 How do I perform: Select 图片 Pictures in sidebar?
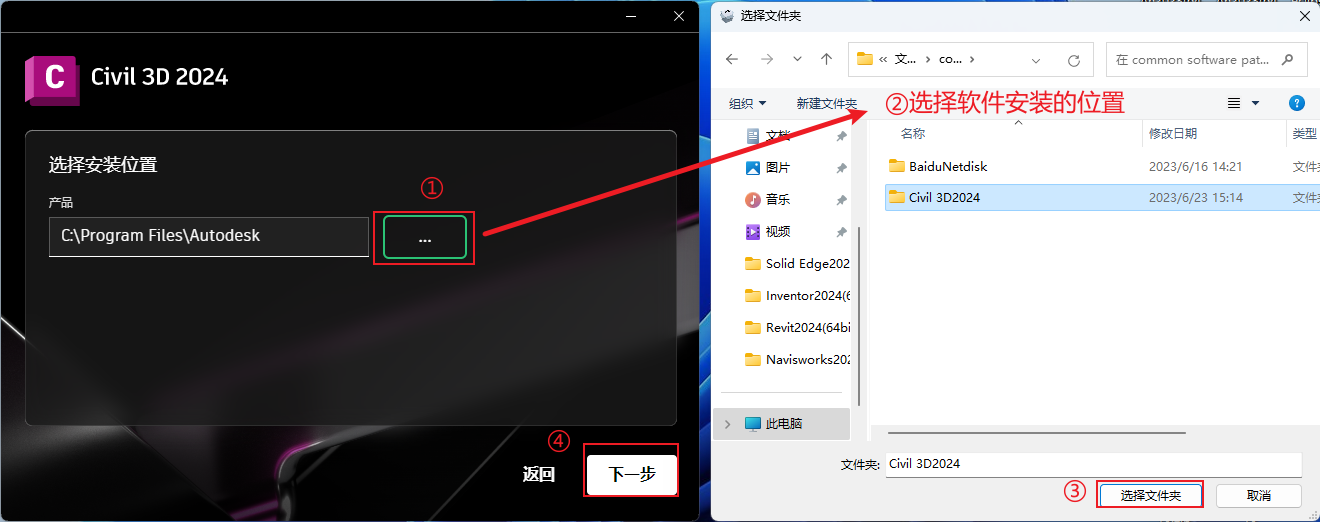778,167
